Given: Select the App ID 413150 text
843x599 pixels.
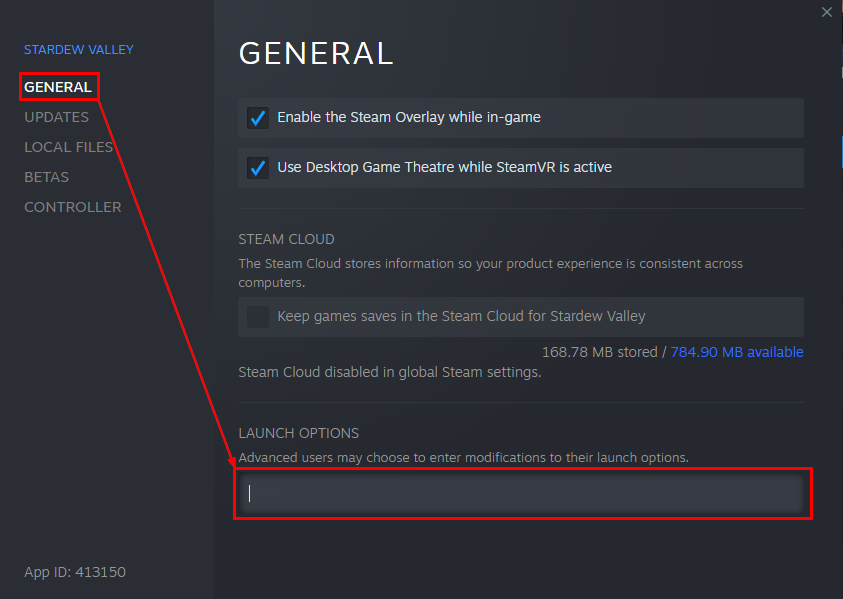Looking at the screenshot, I should tap(74, 572).
